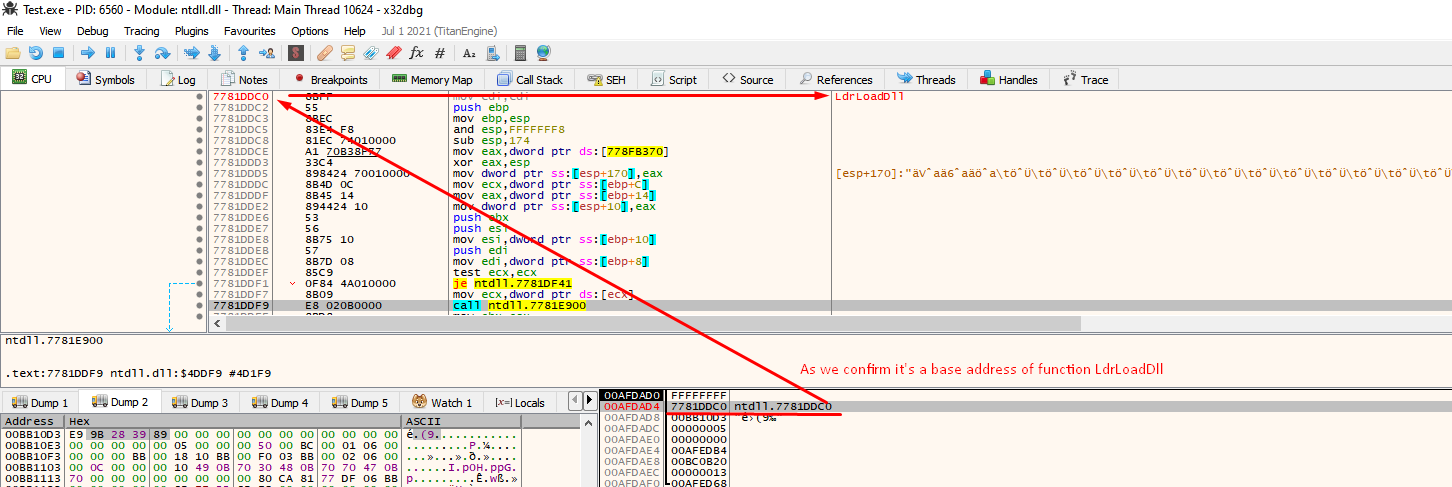
Task: Switch to the SEH tab
Action: [x=606, y=79]
